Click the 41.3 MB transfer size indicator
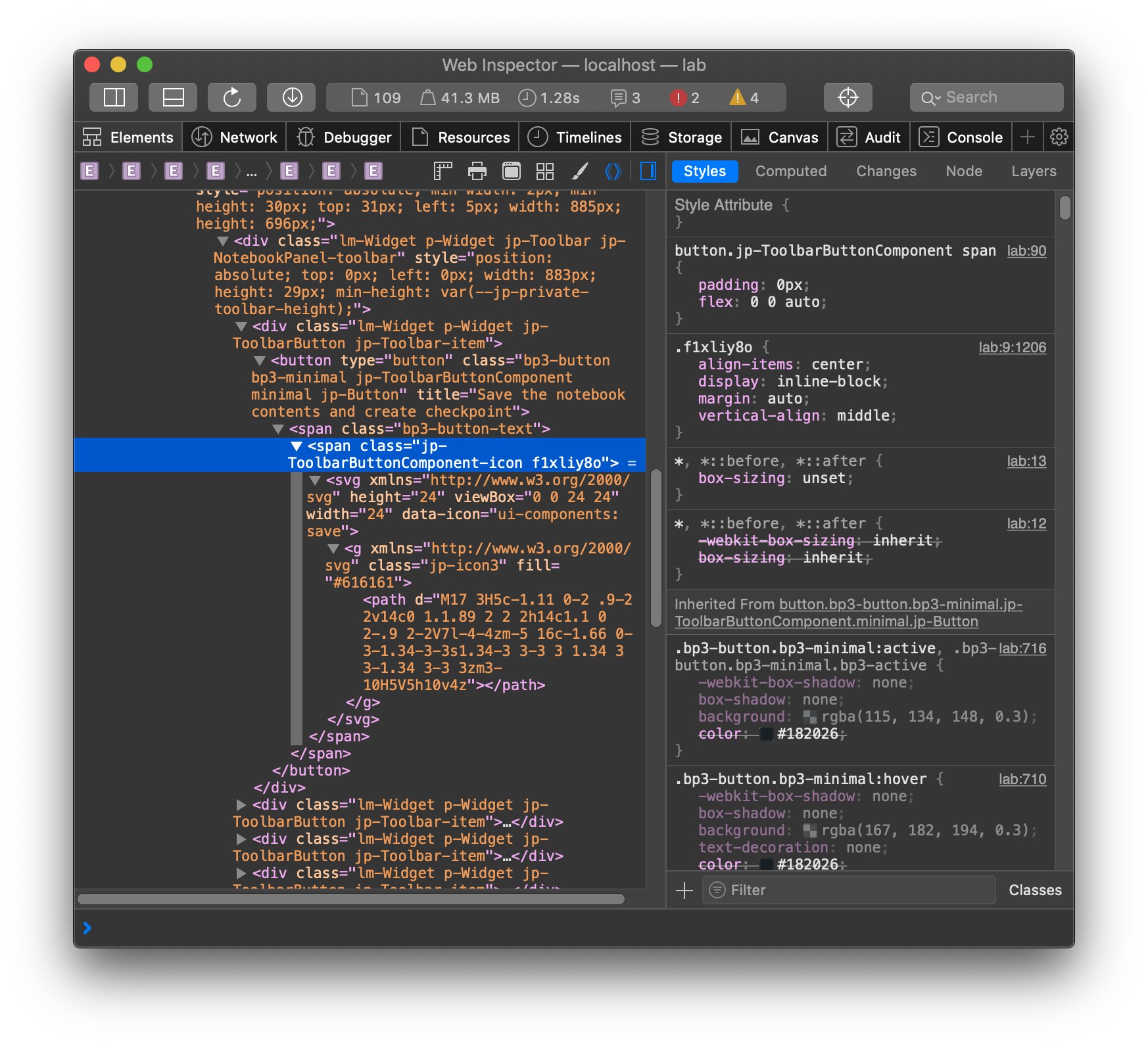This screenshot has width=1148, height=1045. coord(460,98)
